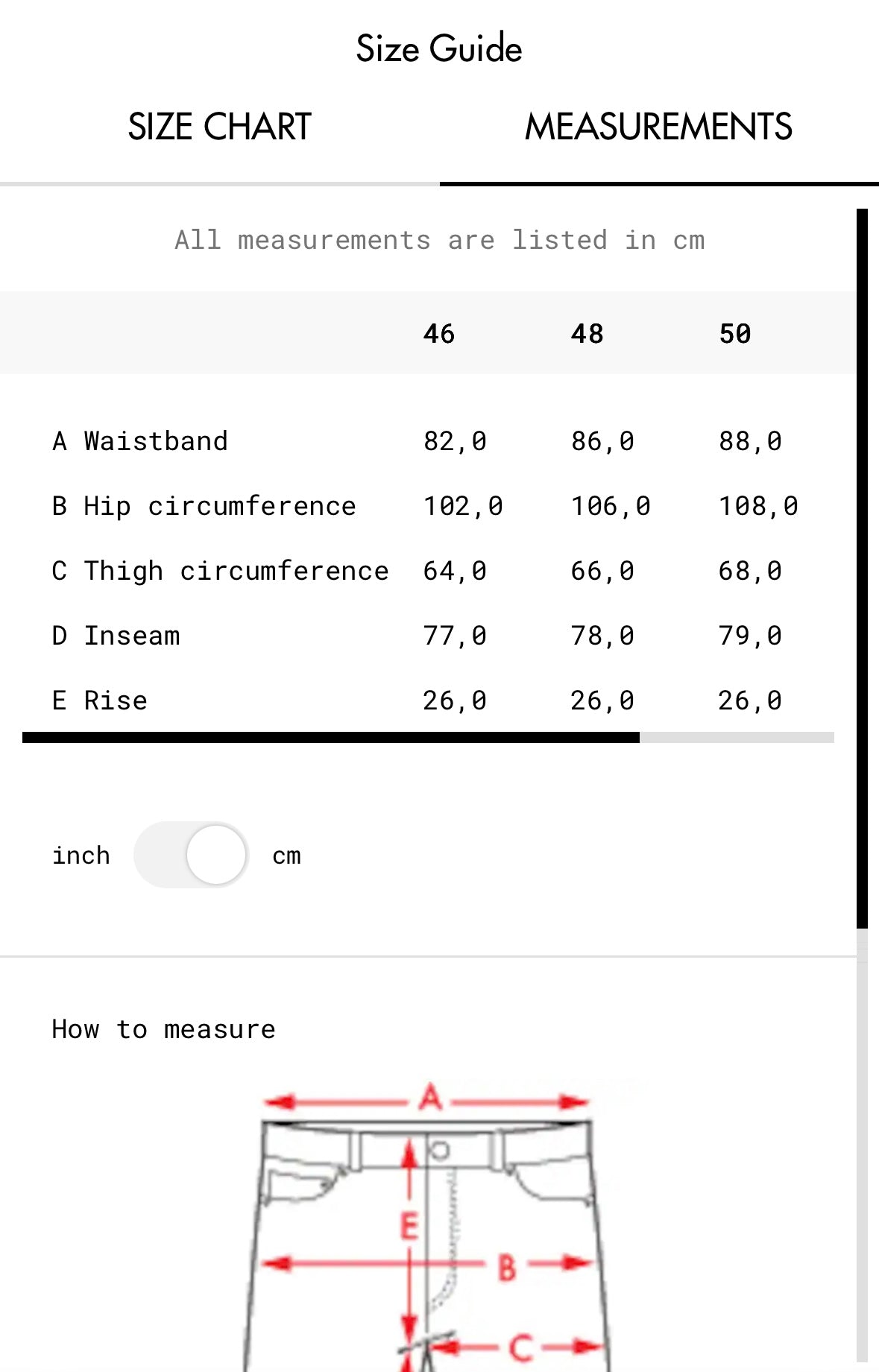
Task: Click the inch label
Action: click(81, 855)
